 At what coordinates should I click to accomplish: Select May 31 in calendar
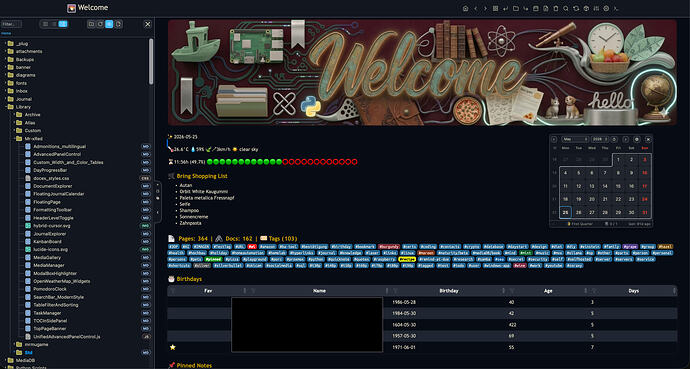(645, 212)
